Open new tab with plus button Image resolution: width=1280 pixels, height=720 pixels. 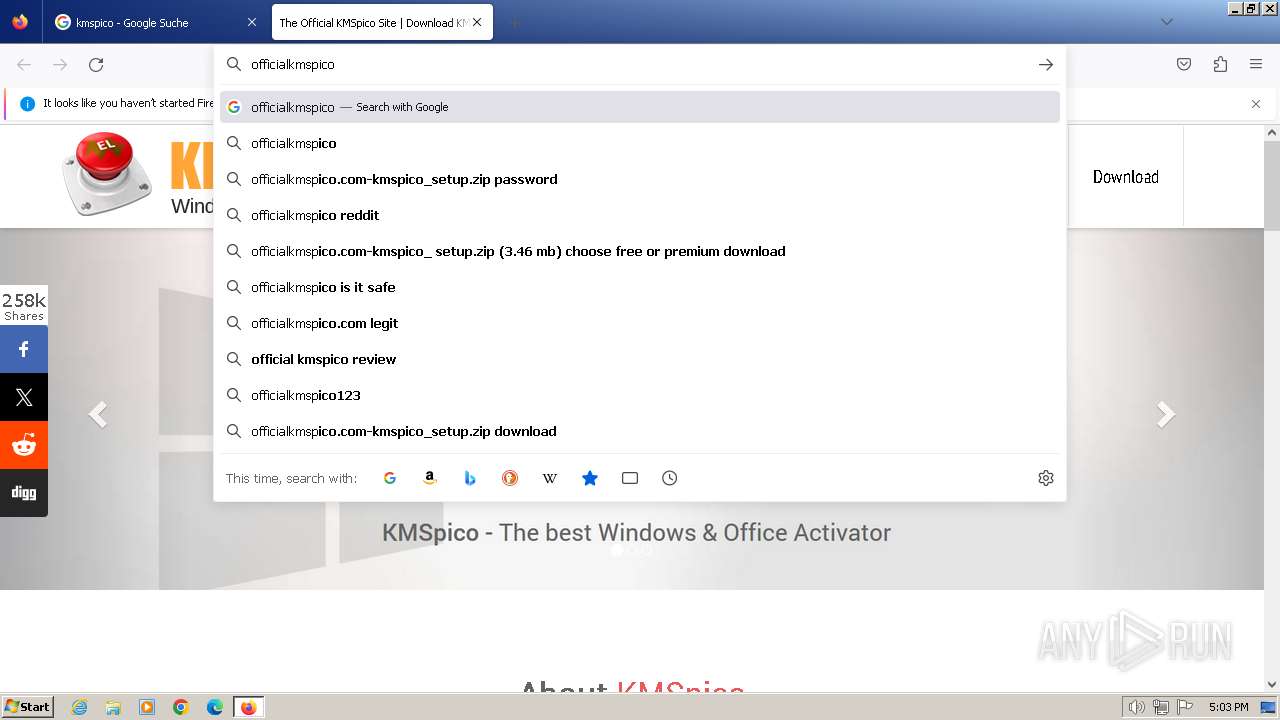pos(514,22)
